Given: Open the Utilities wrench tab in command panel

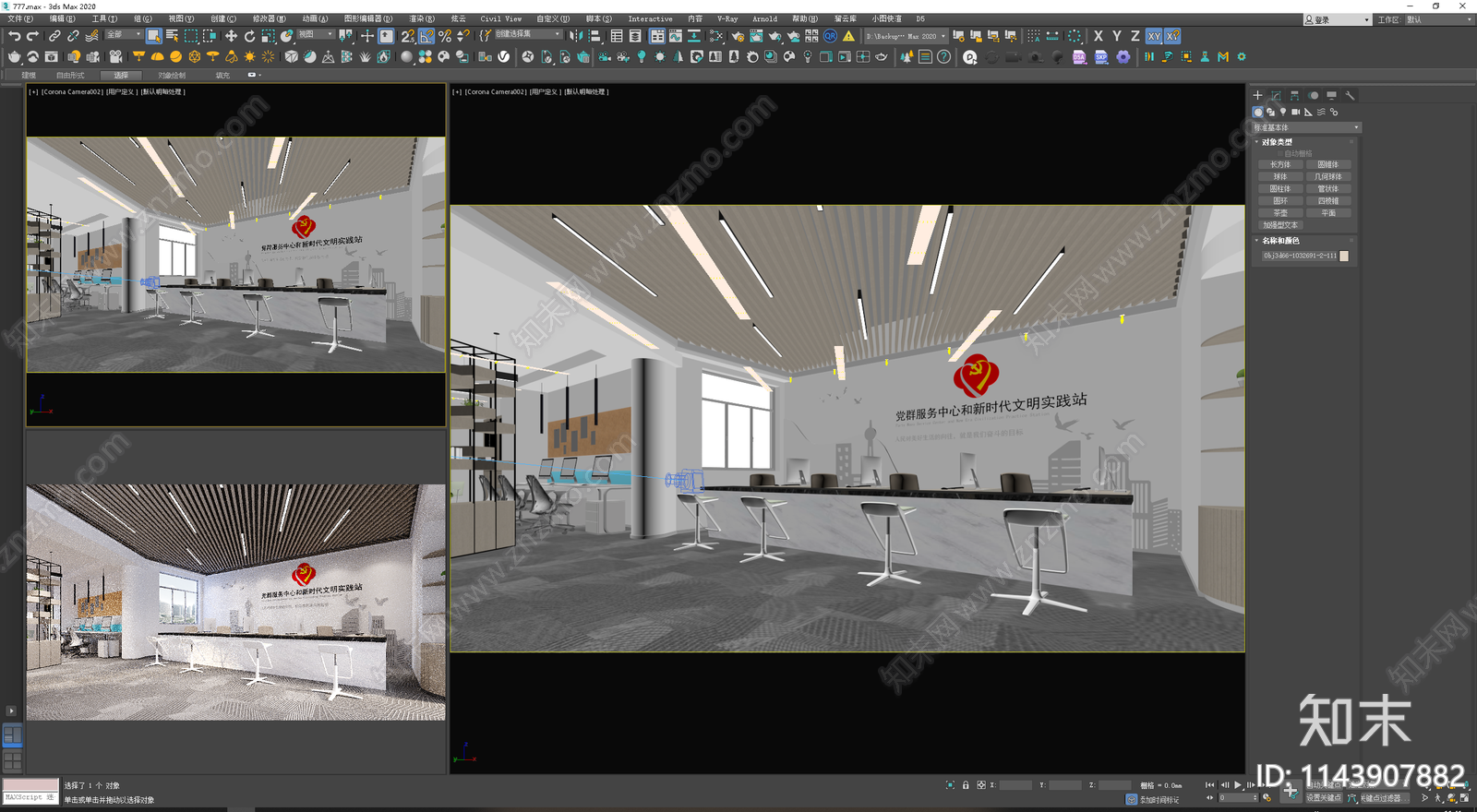Looking at the screenshot, I should tap(1350, 95).
